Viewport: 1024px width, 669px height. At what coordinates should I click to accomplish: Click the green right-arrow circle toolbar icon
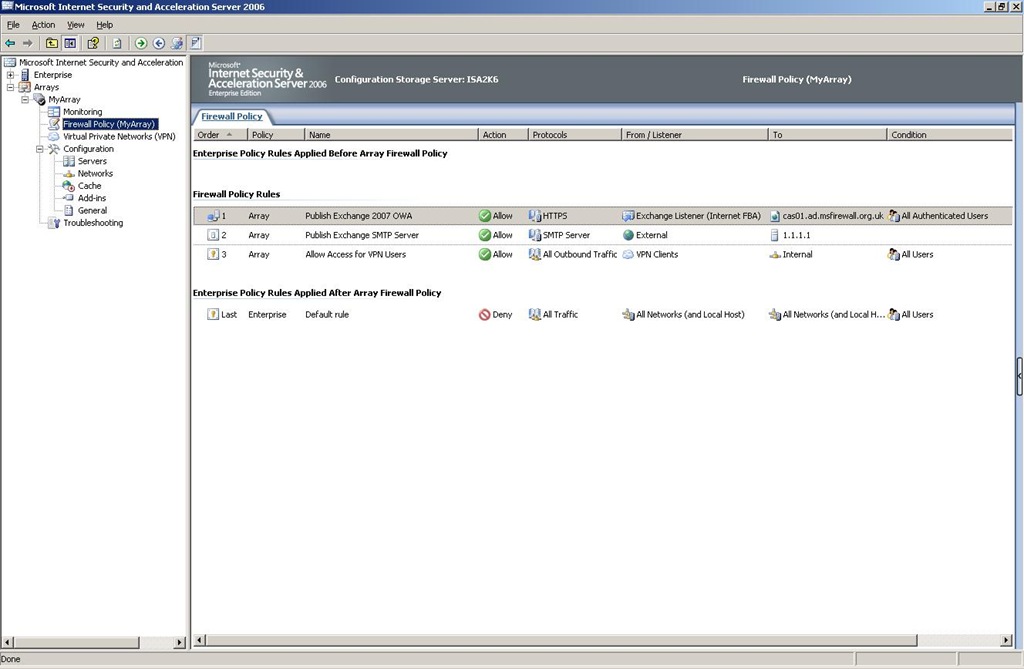point(140,43)
